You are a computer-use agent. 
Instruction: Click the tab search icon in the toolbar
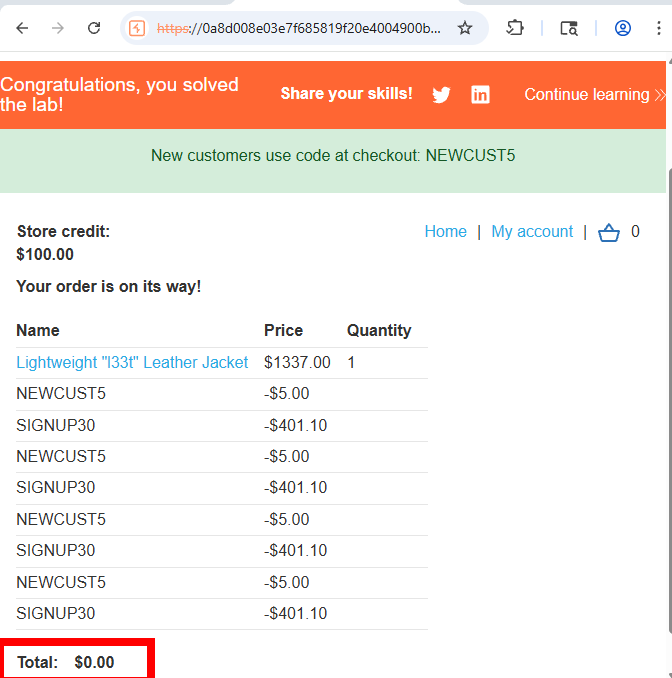569,28
